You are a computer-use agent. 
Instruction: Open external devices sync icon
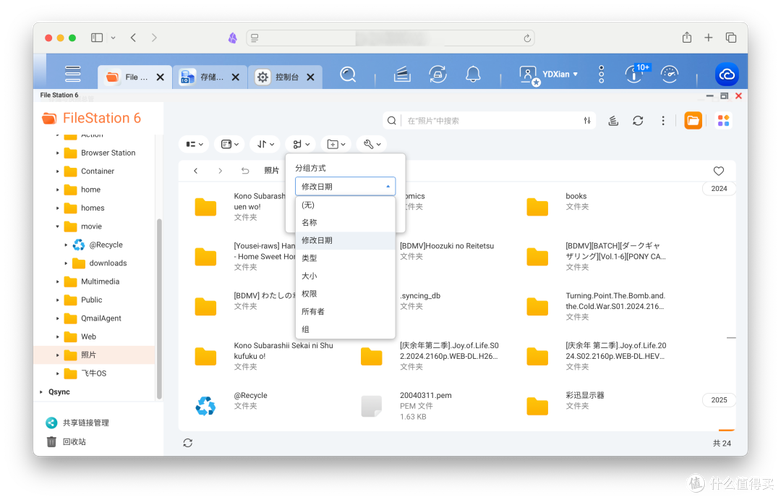pyautogui.click(x=437, y=75)
